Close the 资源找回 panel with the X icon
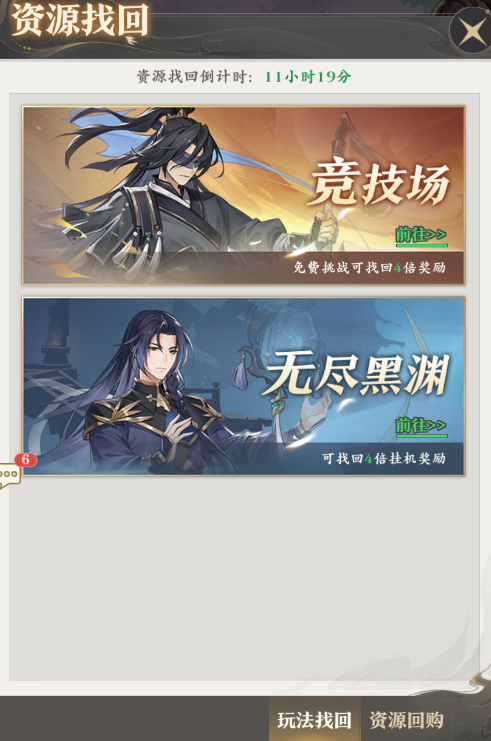The width and height of the screenshot is (491, 741). click(471, 30)
